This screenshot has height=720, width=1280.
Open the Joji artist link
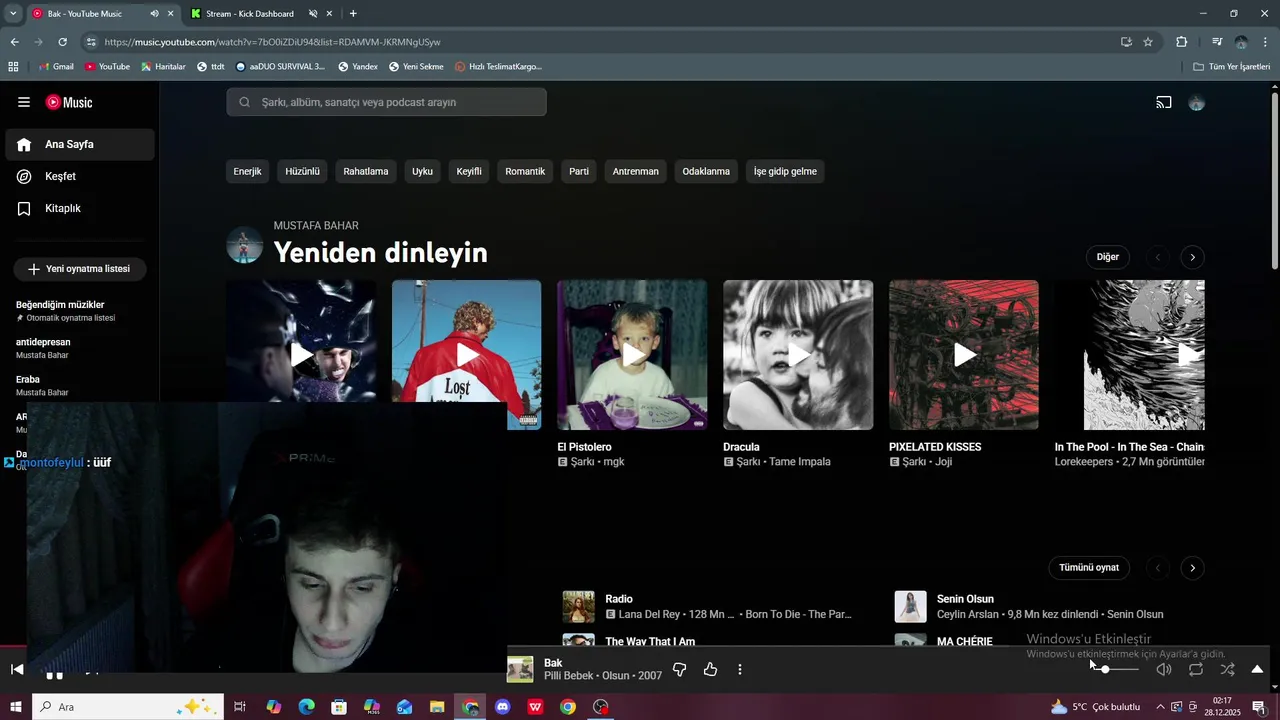944,462
